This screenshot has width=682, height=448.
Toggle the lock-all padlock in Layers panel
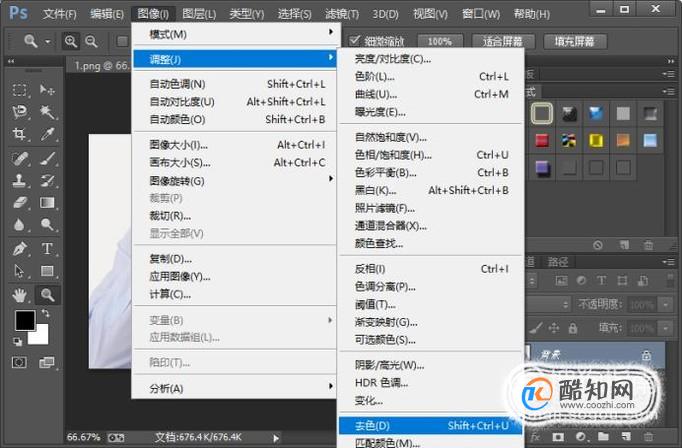573,328
